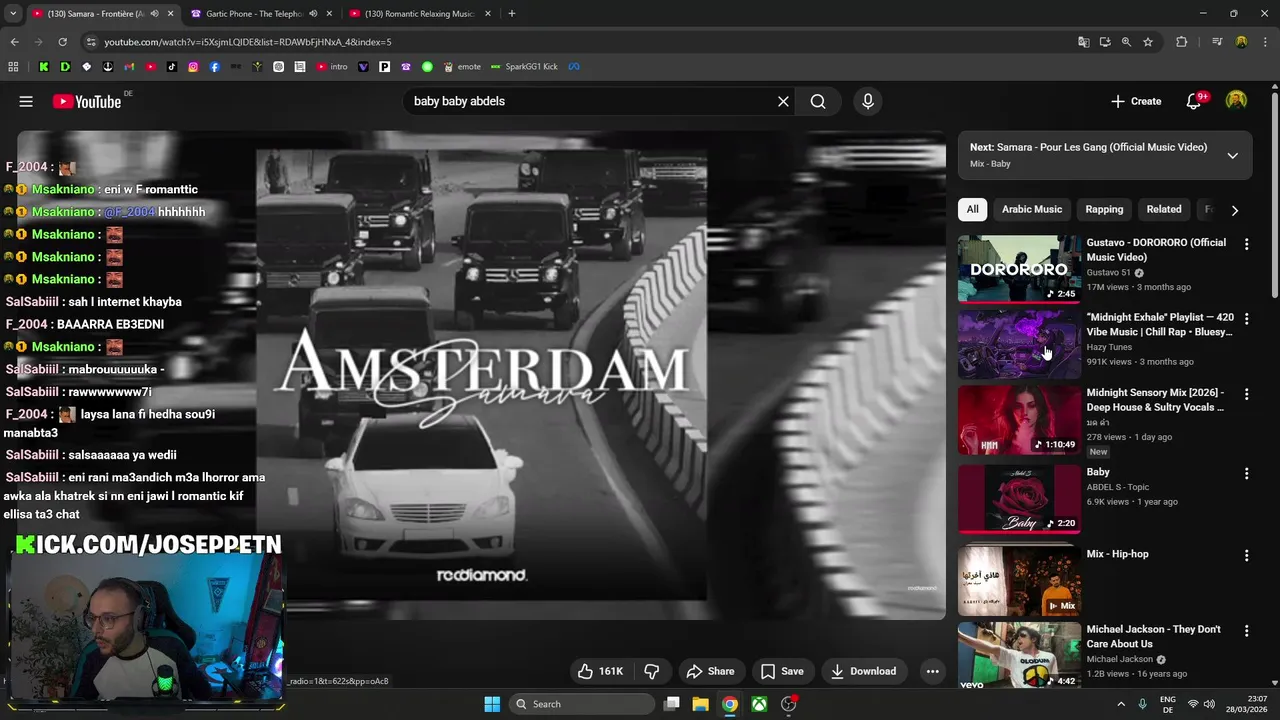1280x720 pixels.
Task: Click the main Amsterdam video player
Action: click(x=481, y=375)
